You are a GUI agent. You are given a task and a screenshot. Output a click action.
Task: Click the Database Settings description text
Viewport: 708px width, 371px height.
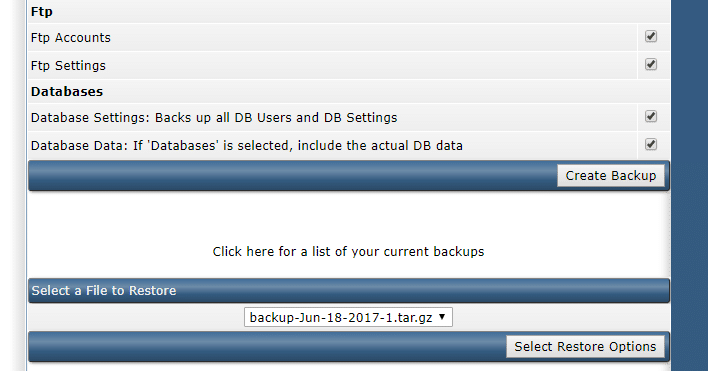pyautogui.click(x=214, y=118)
